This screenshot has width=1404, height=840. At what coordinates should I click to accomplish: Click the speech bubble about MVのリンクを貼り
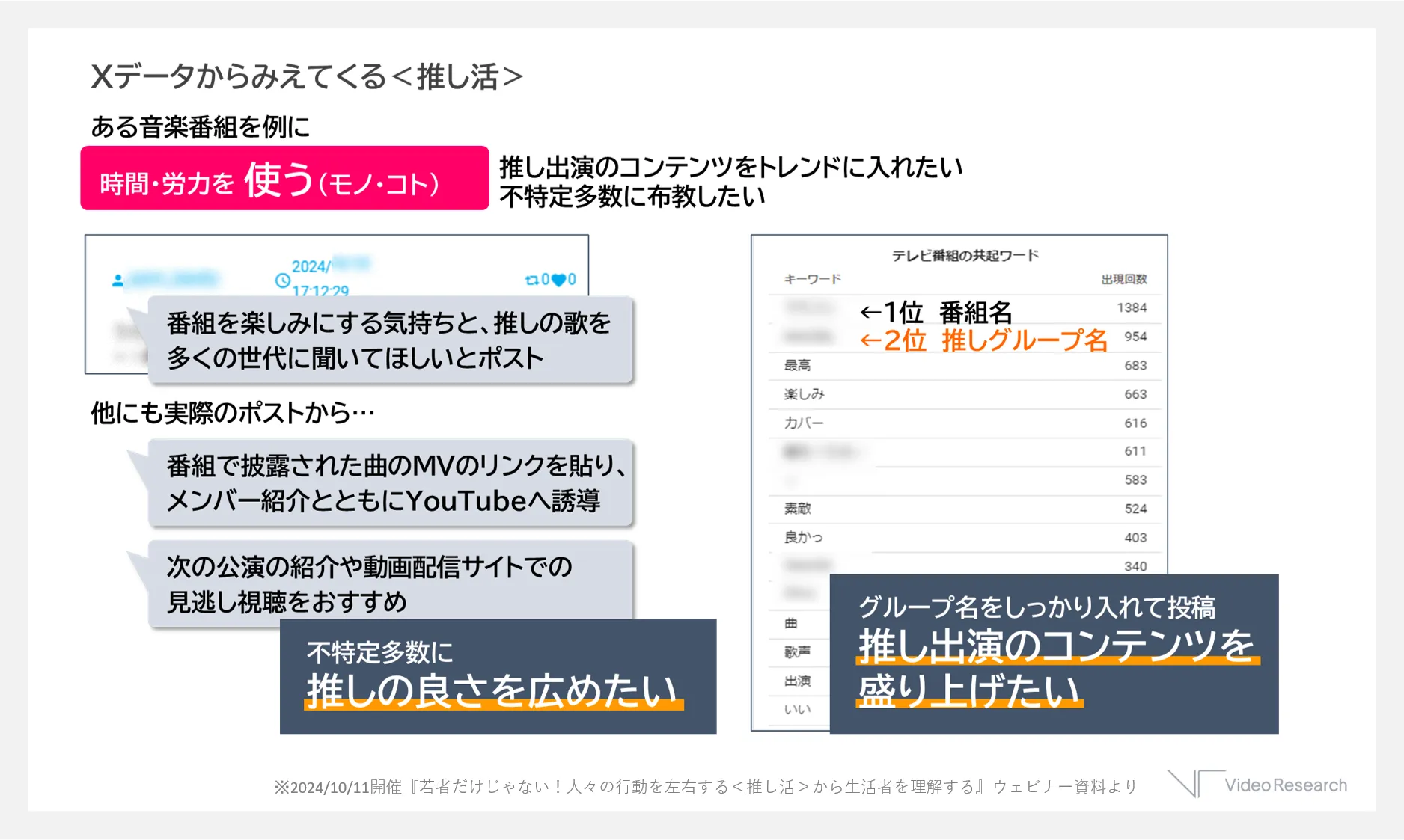pos(390,482)
